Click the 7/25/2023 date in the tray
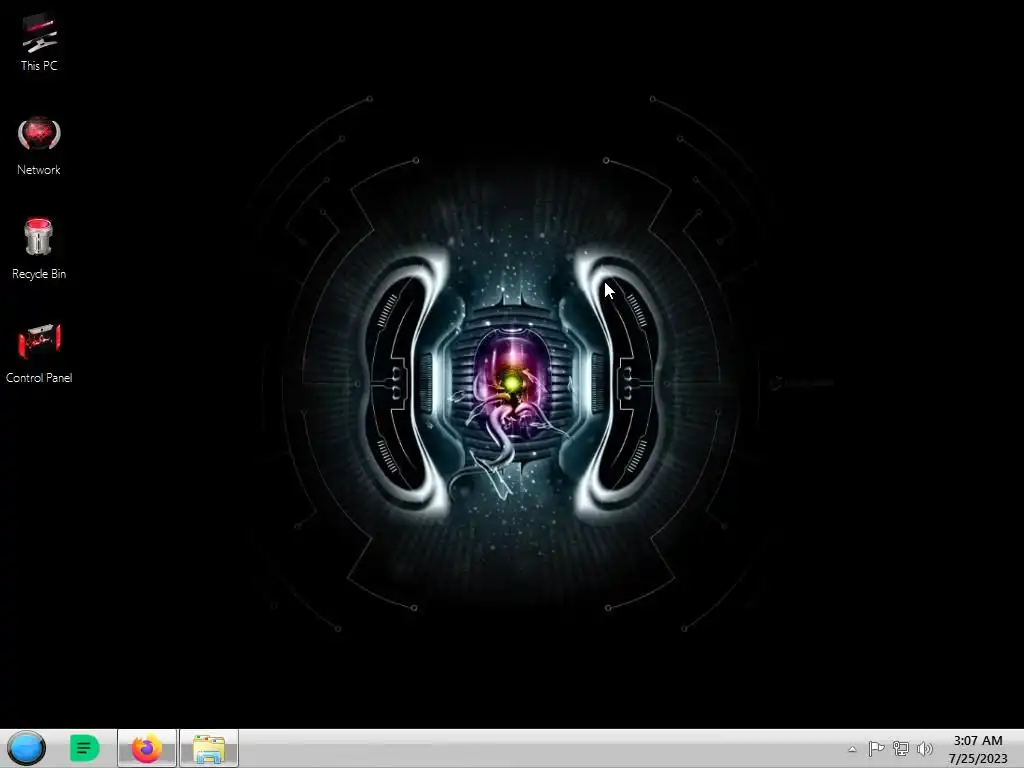The height and width of the screenshot is (768, 1024). (x=978, y=758)
